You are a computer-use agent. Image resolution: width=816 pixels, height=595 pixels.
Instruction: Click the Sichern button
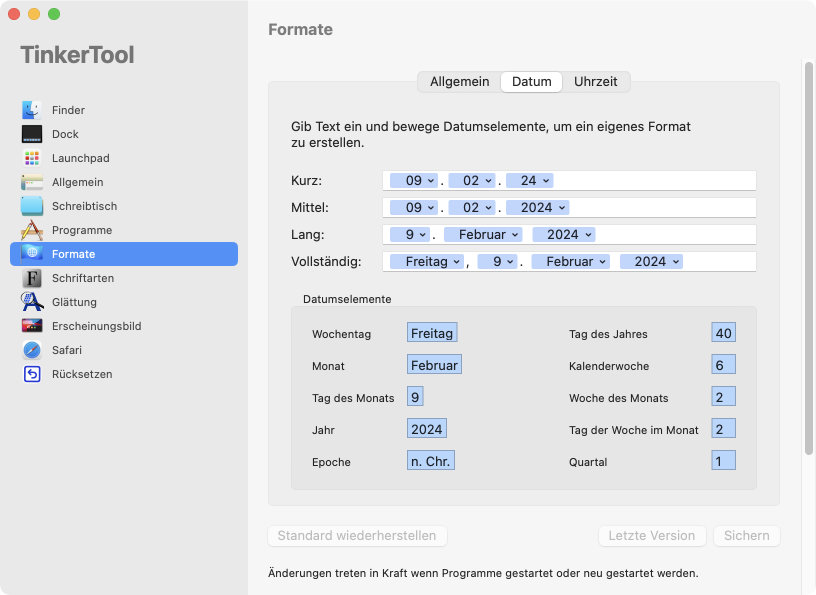746,536
